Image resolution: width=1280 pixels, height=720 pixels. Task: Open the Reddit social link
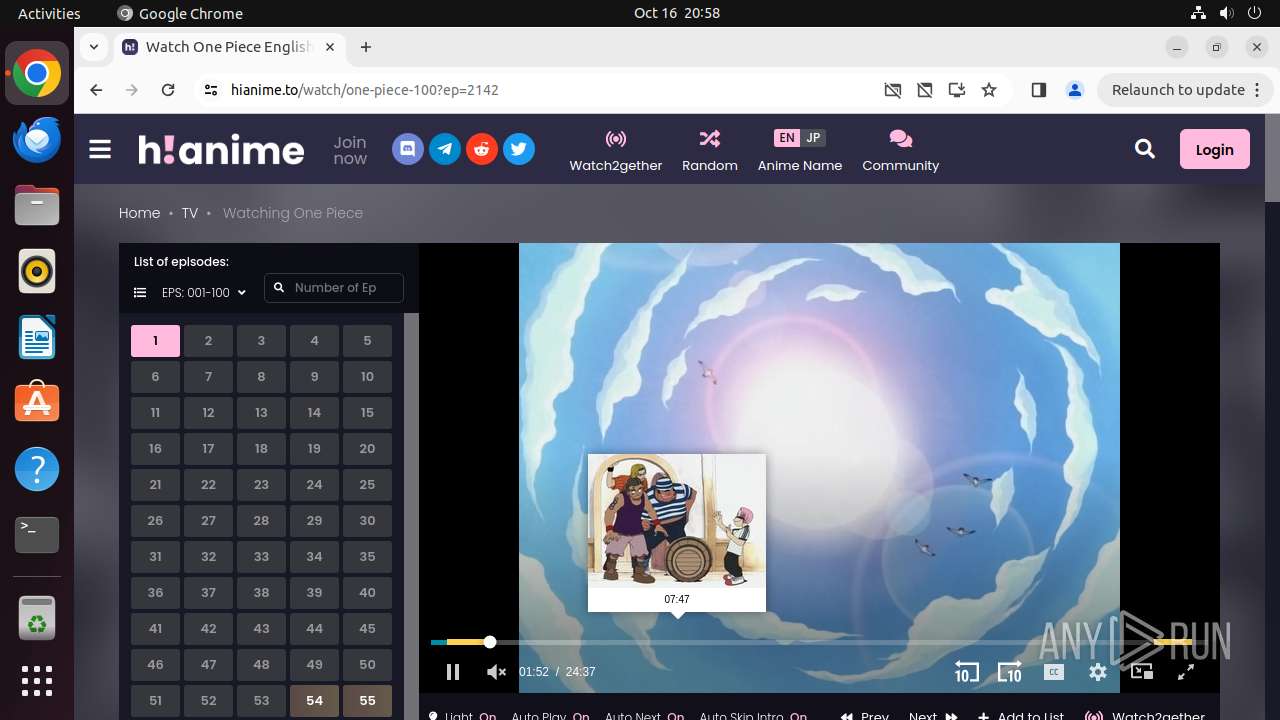click(x=482, y=150)
